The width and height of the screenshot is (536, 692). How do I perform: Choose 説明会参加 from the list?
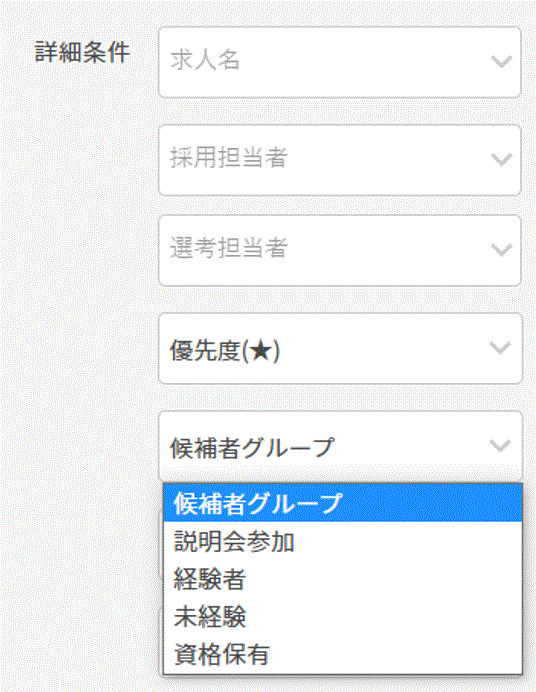click(343, 541)
